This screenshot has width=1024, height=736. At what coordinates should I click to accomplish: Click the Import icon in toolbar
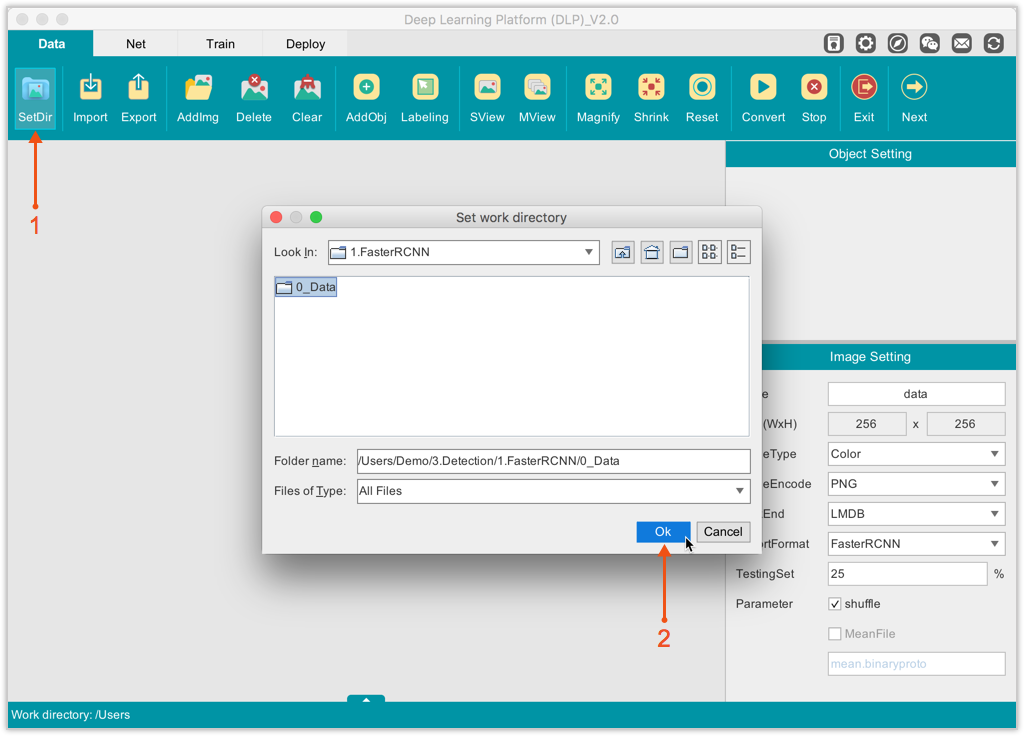pyautogui.click(x=90, y=98)
